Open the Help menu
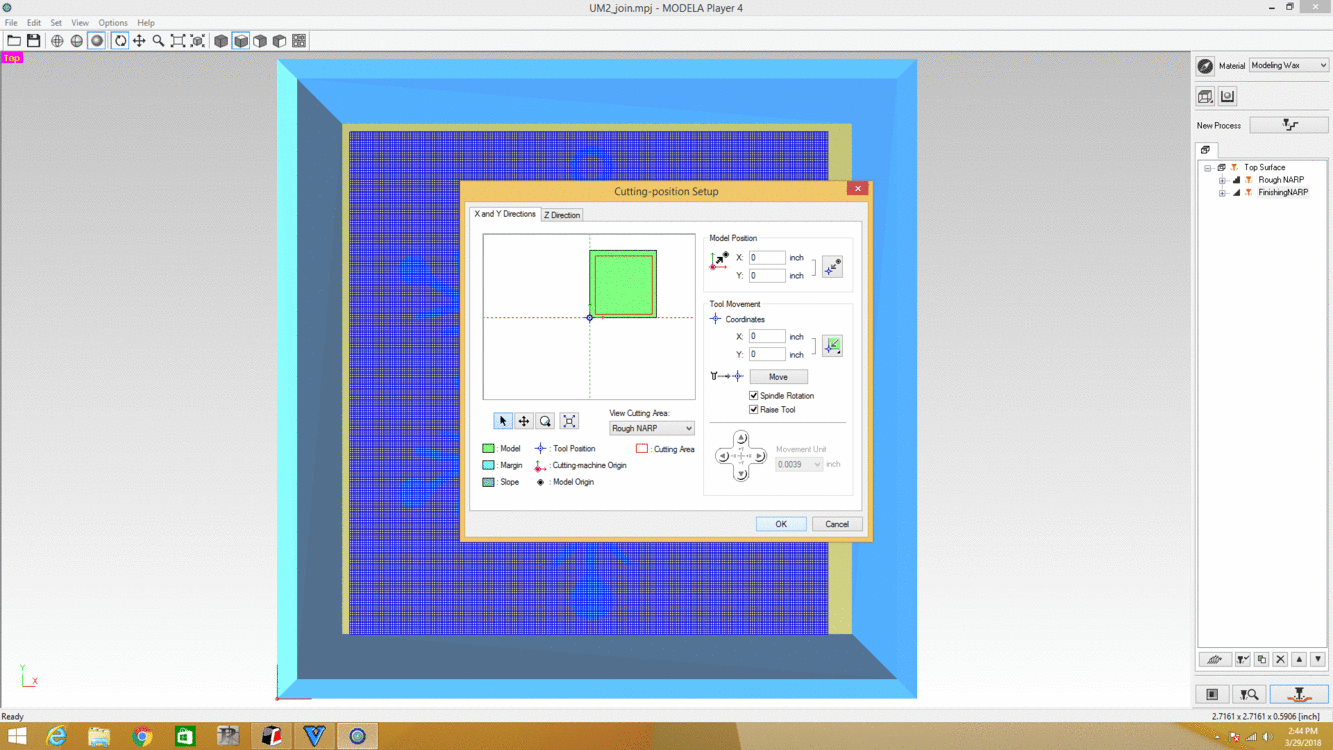The image size is (1333, 750). point(146,22)
